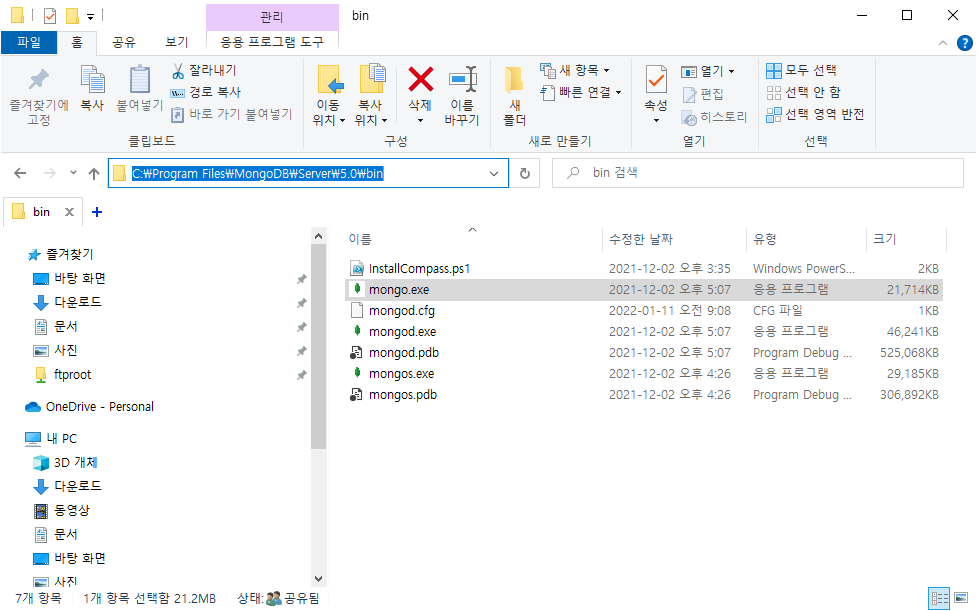This screenshot has height=611, width=977.
Task: Deselect everything with 선택 안 함
Action: pos(803,92)
